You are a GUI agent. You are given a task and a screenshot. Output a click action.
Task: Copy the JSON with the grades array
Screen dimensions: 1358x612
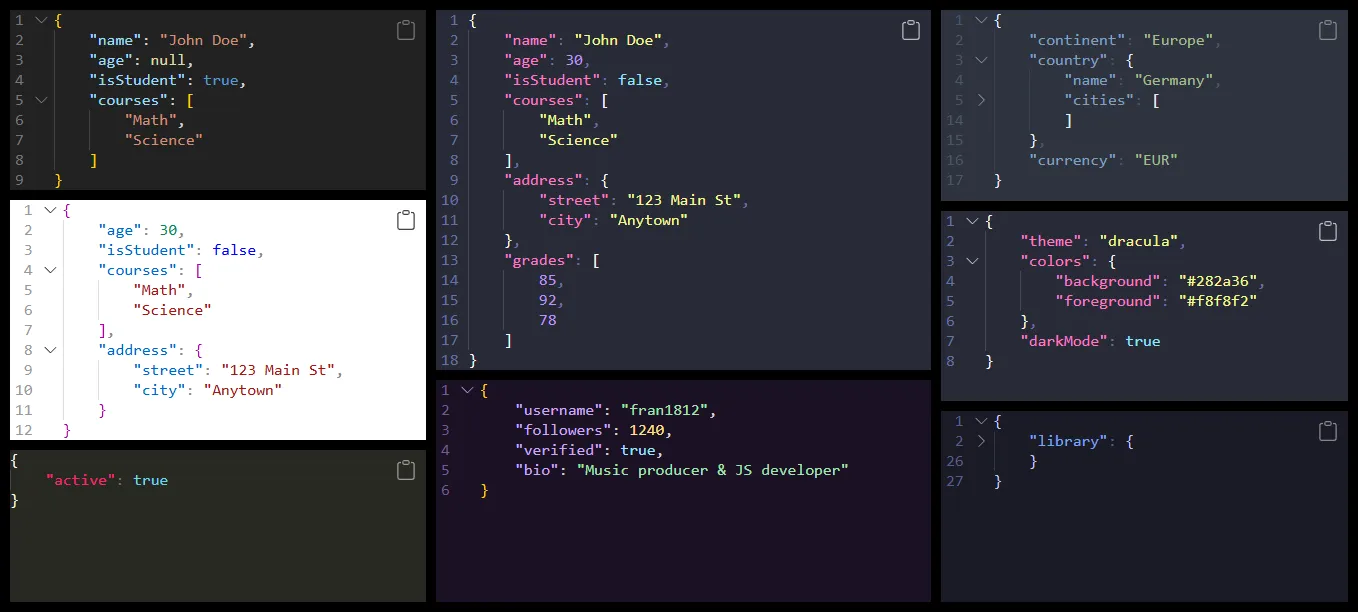tap(911, 30)
